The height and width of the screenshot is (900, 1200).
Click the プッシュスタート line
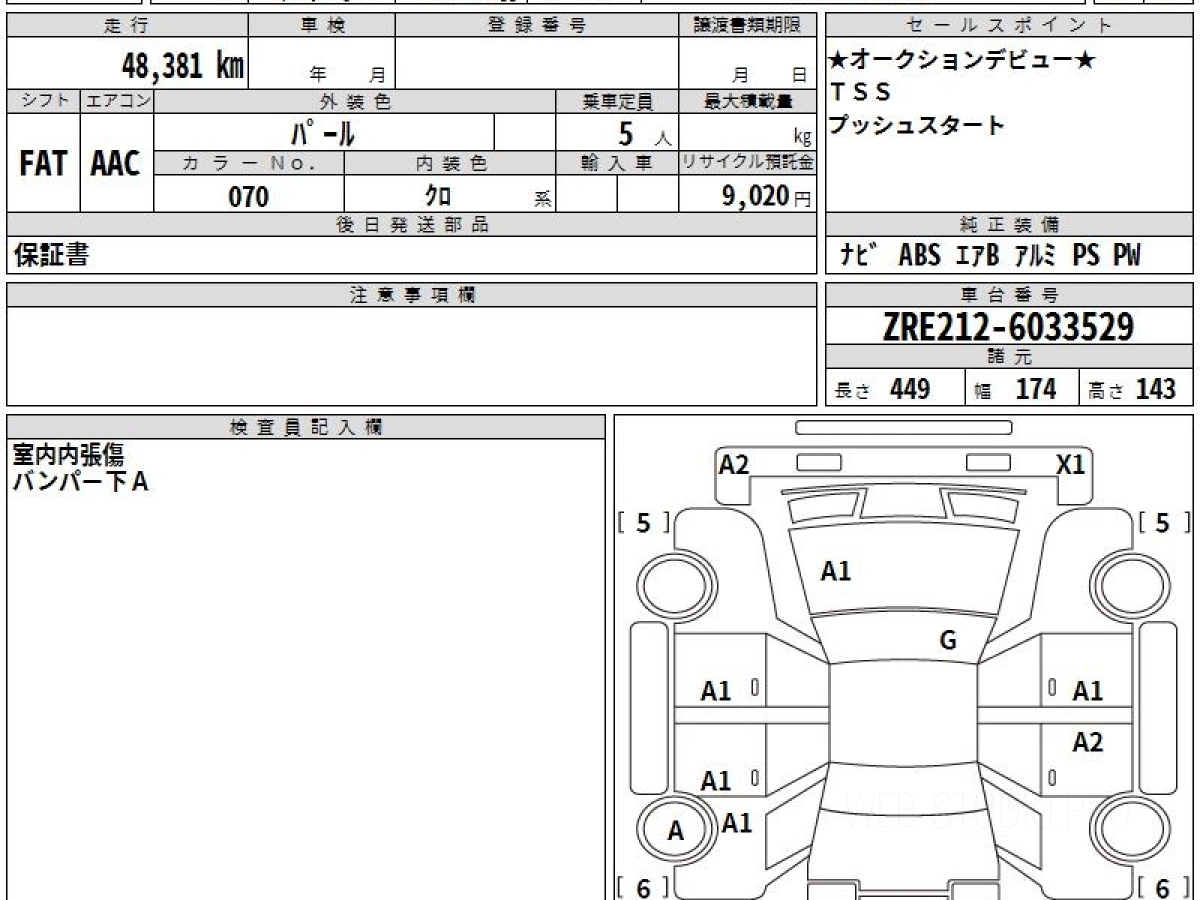tap(917, 126)
